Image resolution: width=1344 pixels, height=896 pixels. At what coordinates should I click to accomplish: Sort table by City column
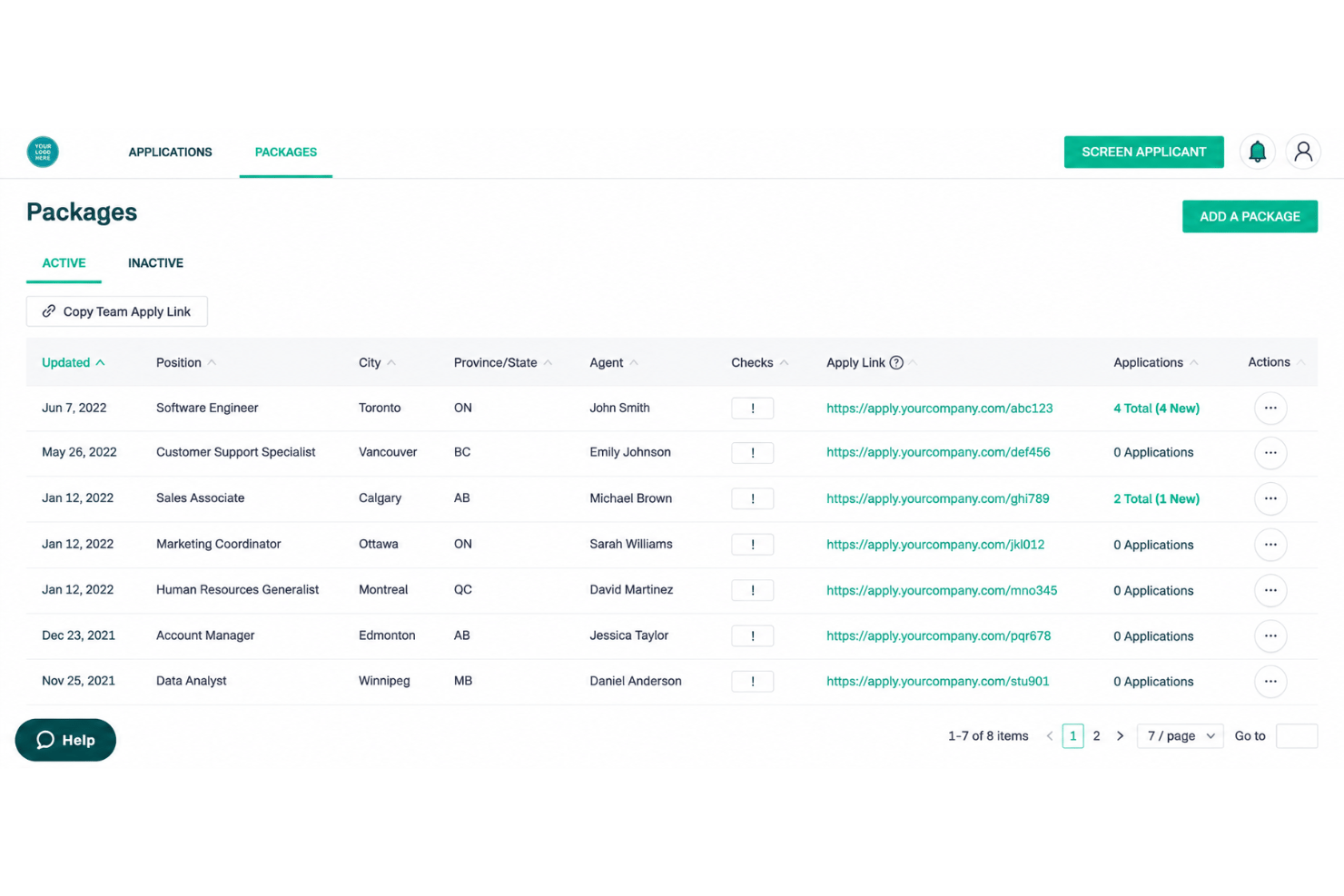[x=377, y=362]
